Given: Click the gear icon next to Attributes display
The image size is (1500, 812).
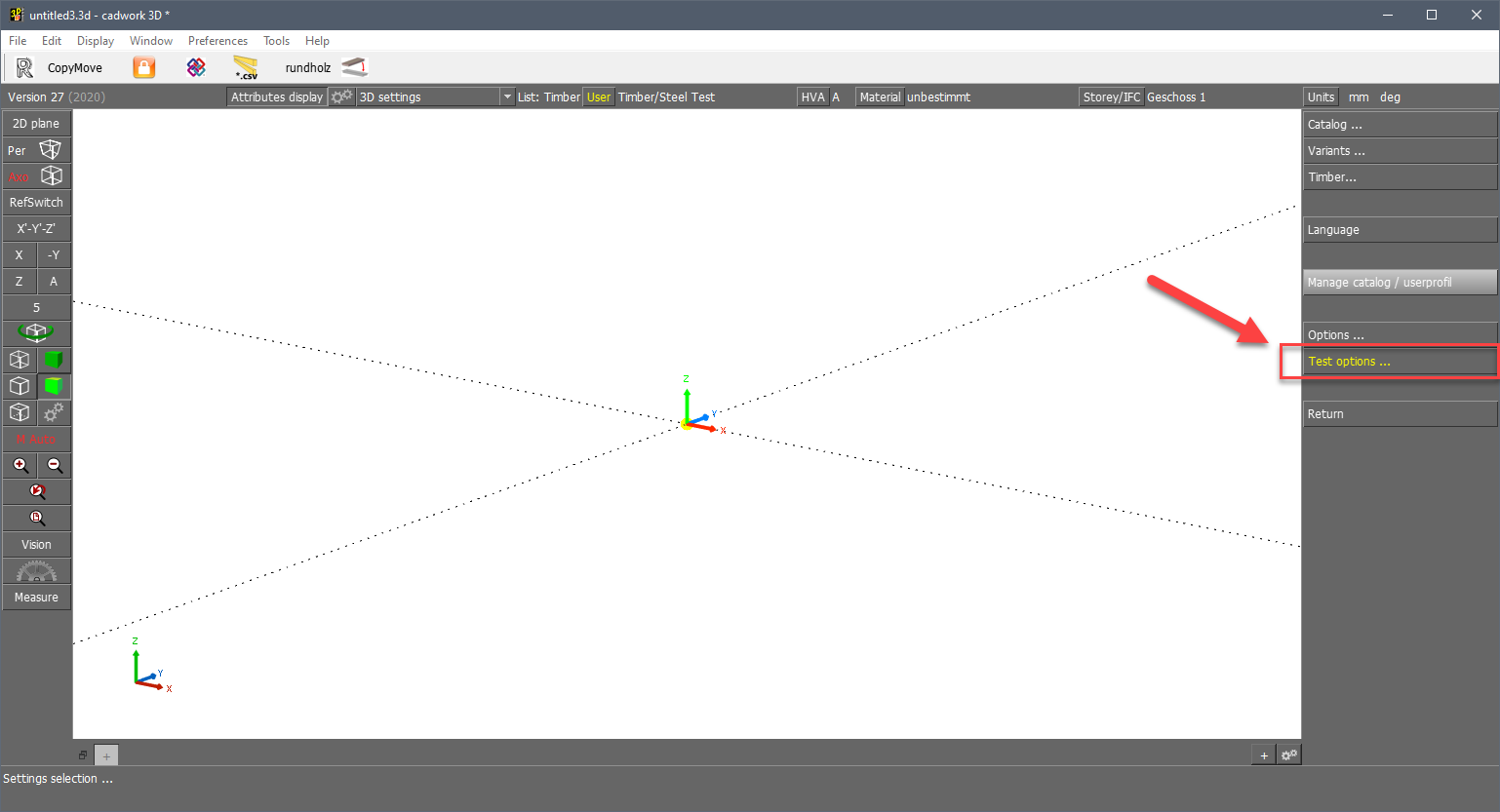Looking at the screenshot, I should (339, 97).
